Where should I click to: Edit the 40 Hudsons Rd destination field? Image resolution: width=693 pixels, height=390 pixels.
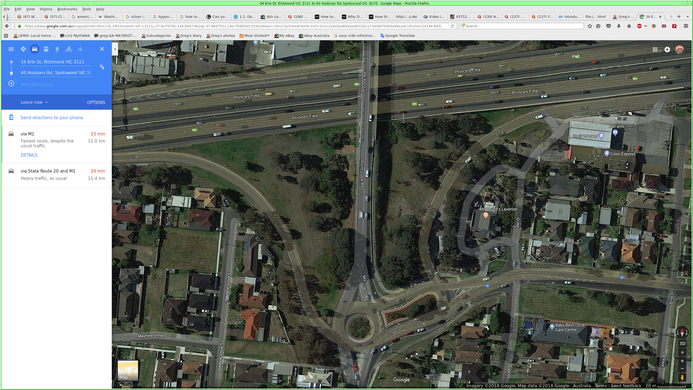pos(56,73)
